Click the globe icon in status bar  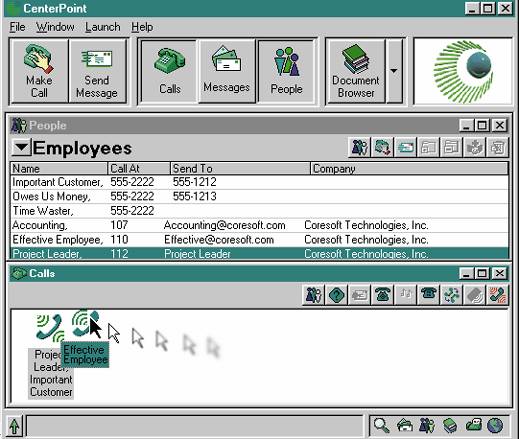pos(495,426)
